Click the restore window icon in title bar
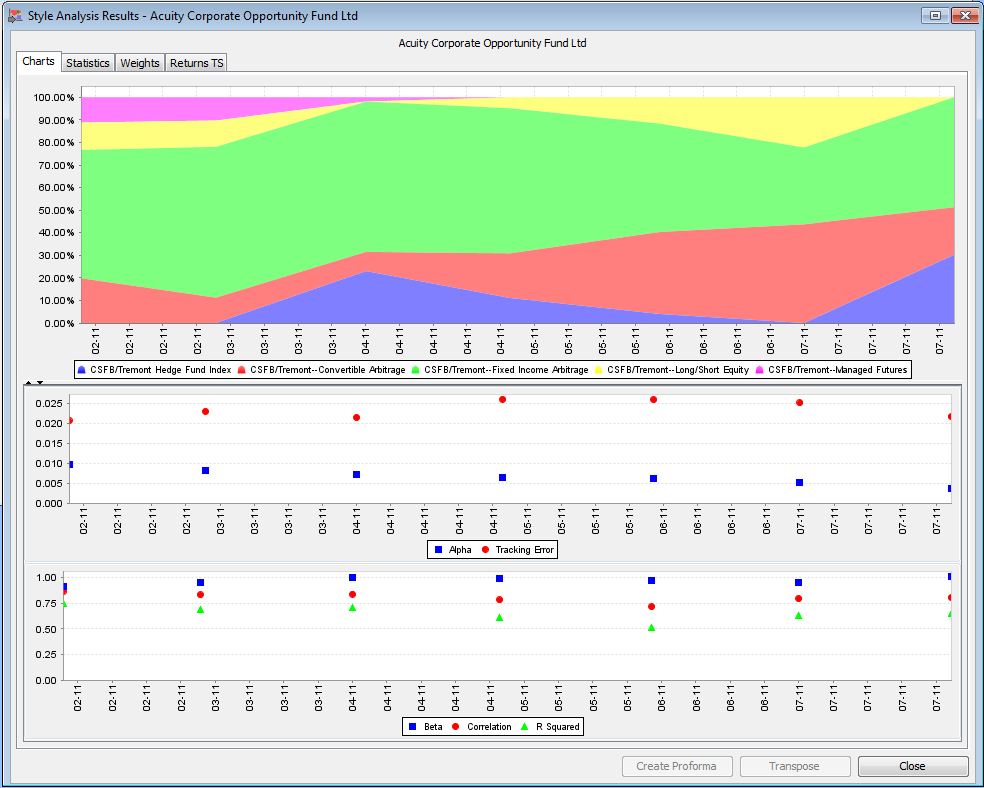 [935, 16]
